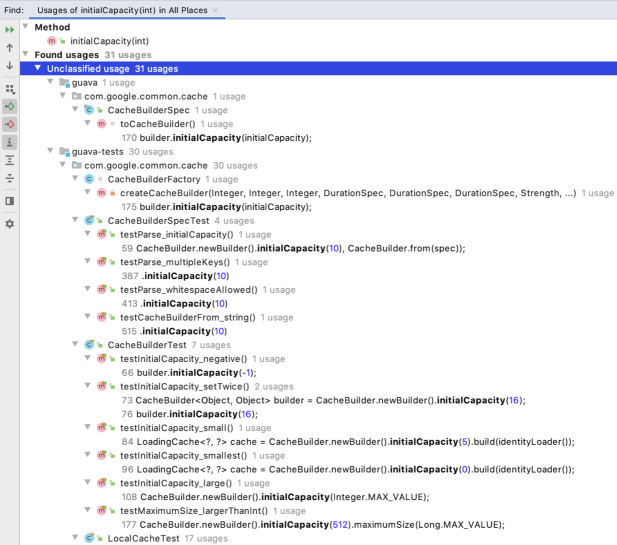Toggle the preview usages panel

(x=9, y=201)
